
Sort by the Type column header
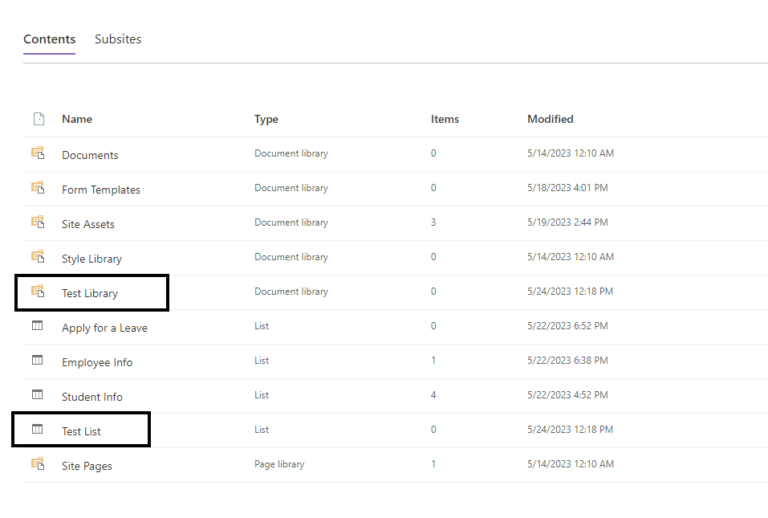tap(266, 119)
